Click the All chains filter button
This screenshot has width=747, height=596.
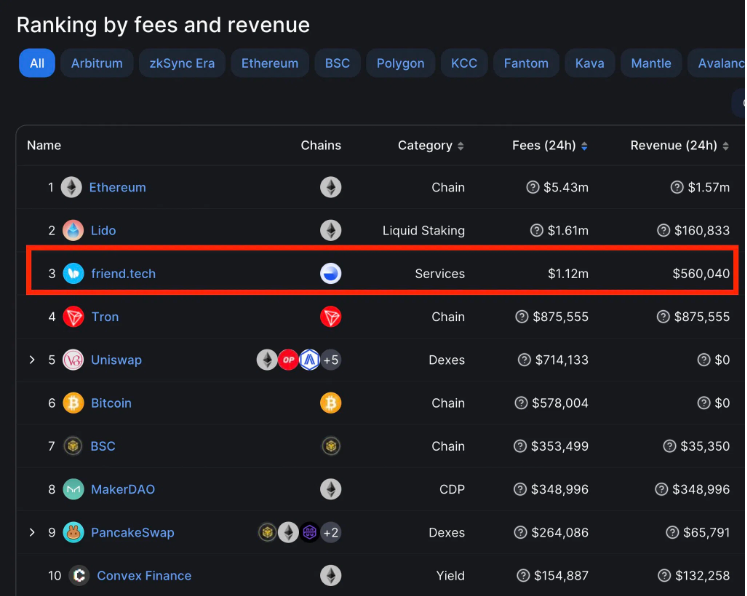coord(37,63)
